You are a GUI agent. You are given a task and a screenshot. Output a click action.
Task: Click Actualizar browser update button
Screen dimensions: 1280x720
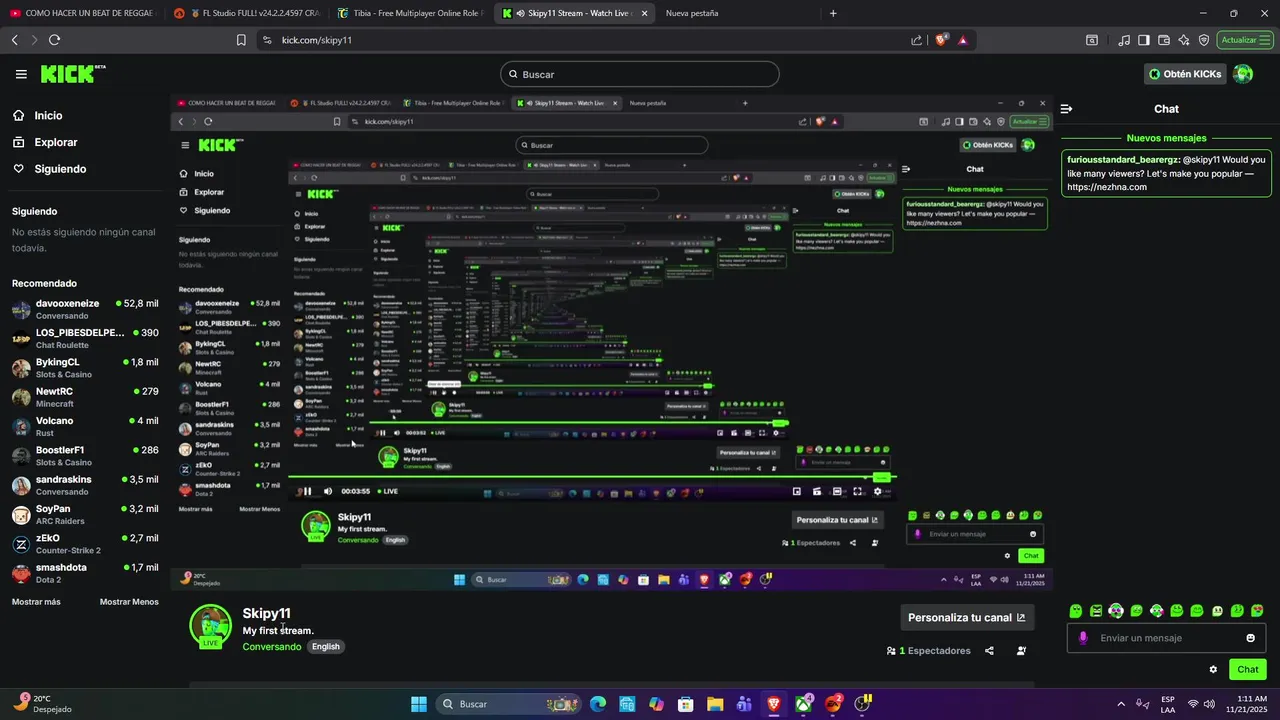1245,40
